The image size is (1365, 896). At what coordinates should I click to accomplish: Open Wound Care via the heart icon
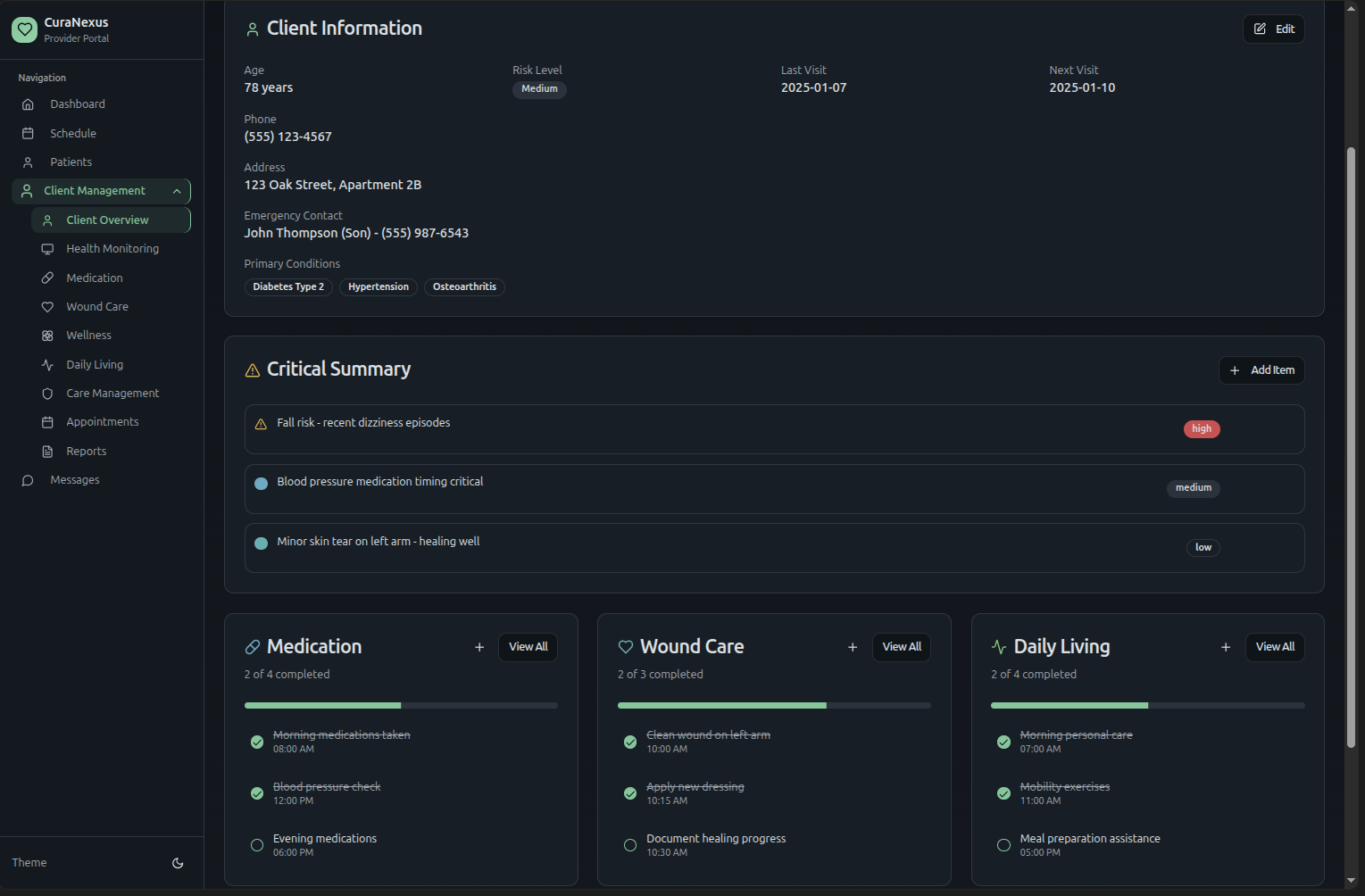point(47,306)
